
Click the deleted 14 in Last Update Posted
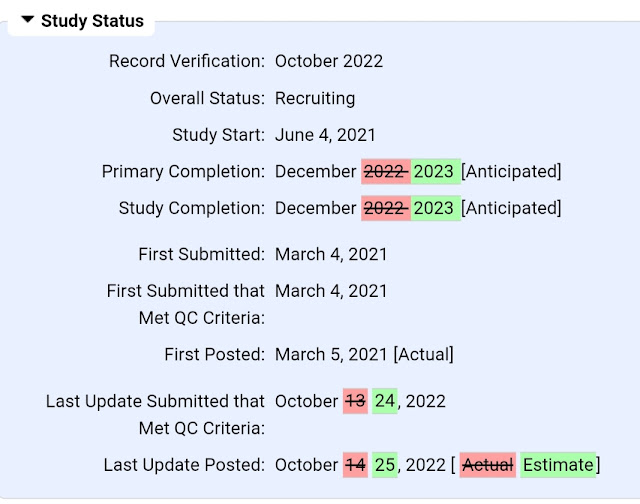[x=355, y=465]
